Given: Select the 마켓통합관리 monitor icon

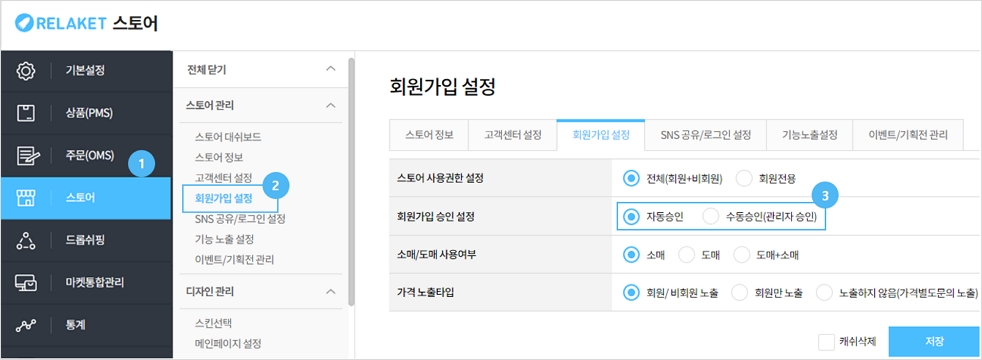Looking at the screenshot, I should pyautogui.click(x=25, y=282).
